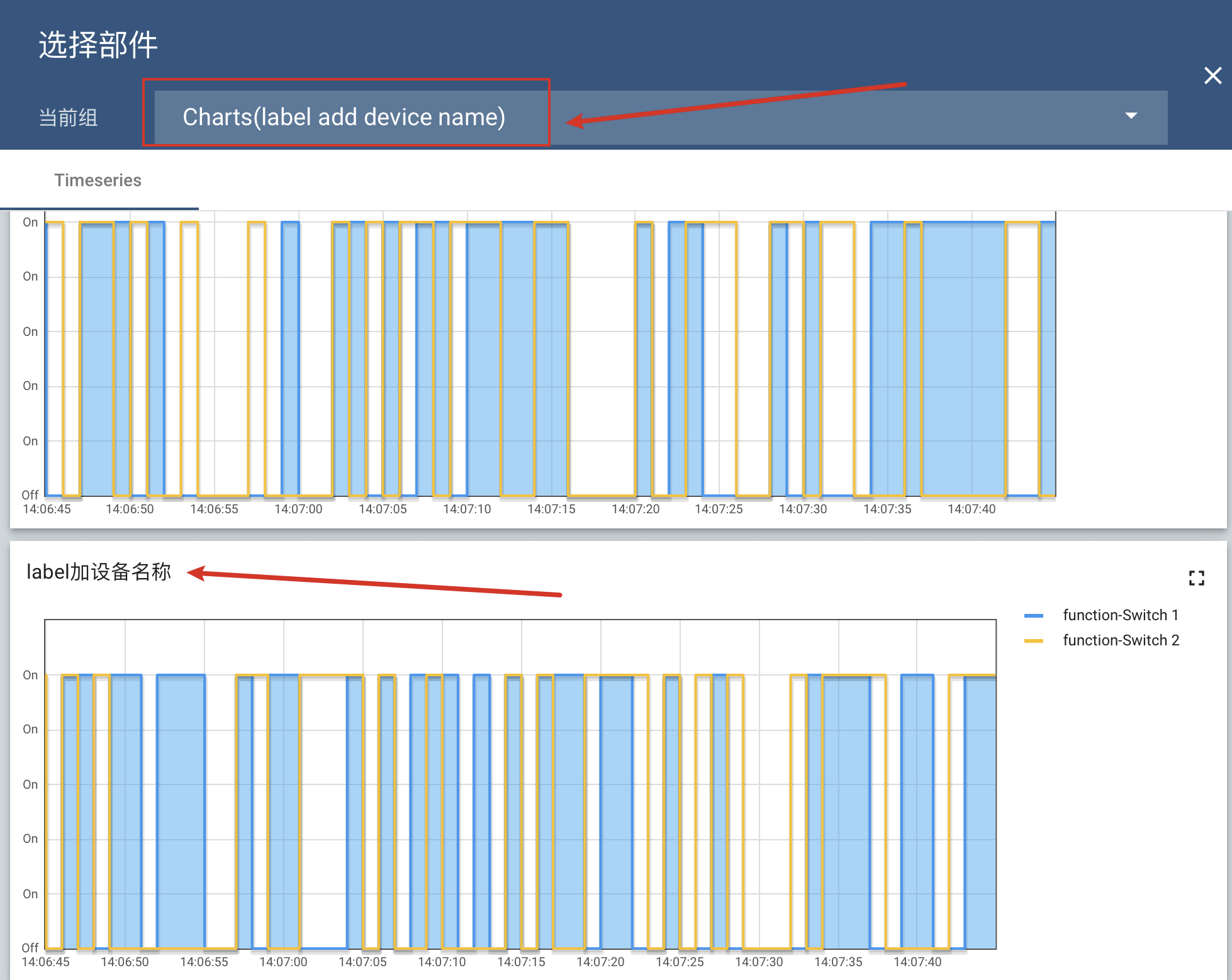
Task: Click 14:07:40 tick on lower chart
Action: [x=917, y=962]
